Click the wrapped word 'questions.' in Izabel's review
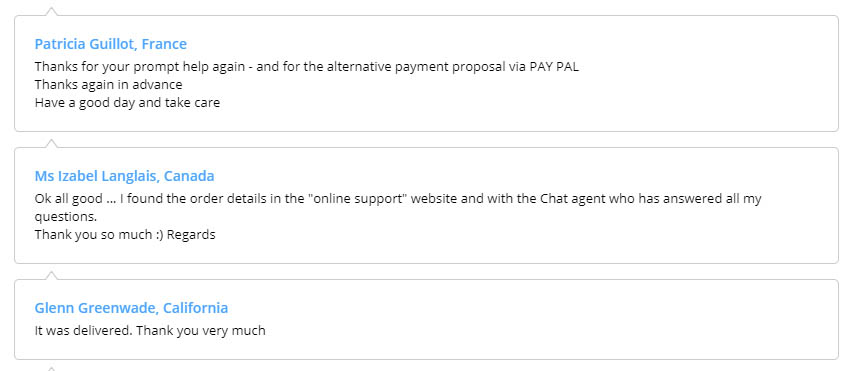852x371 pixels. [x=66, y=217]
